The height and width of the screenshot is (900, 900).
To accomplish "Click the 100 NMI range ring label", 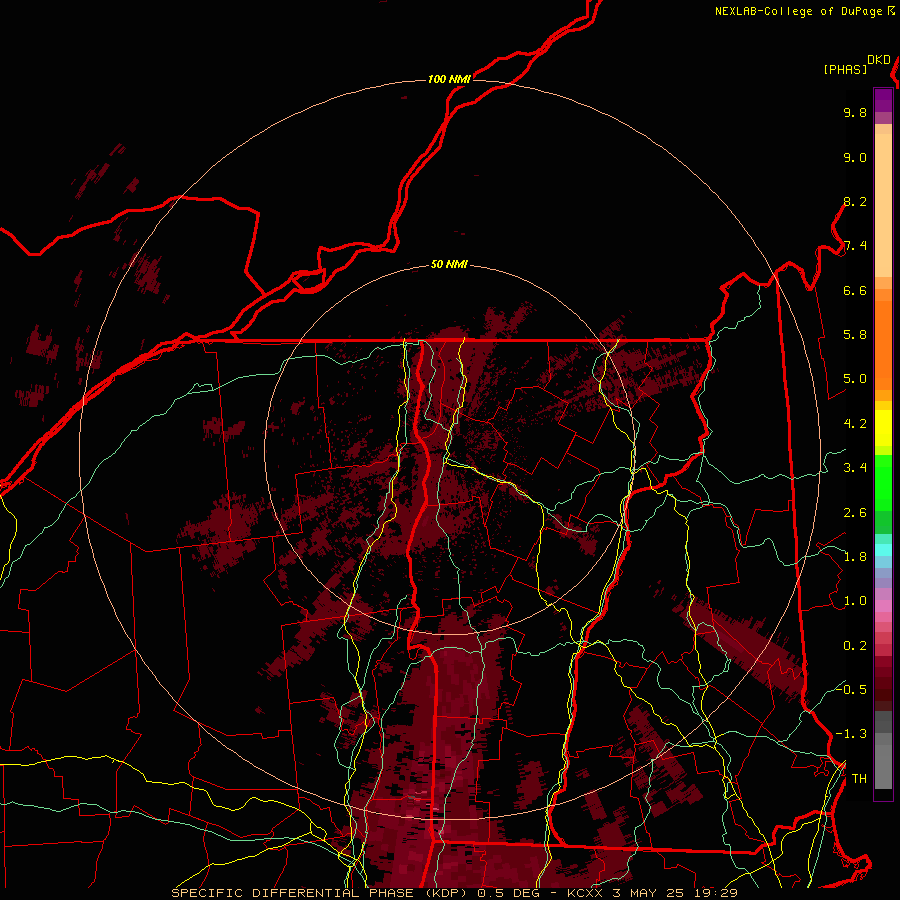I will [449, 79].
